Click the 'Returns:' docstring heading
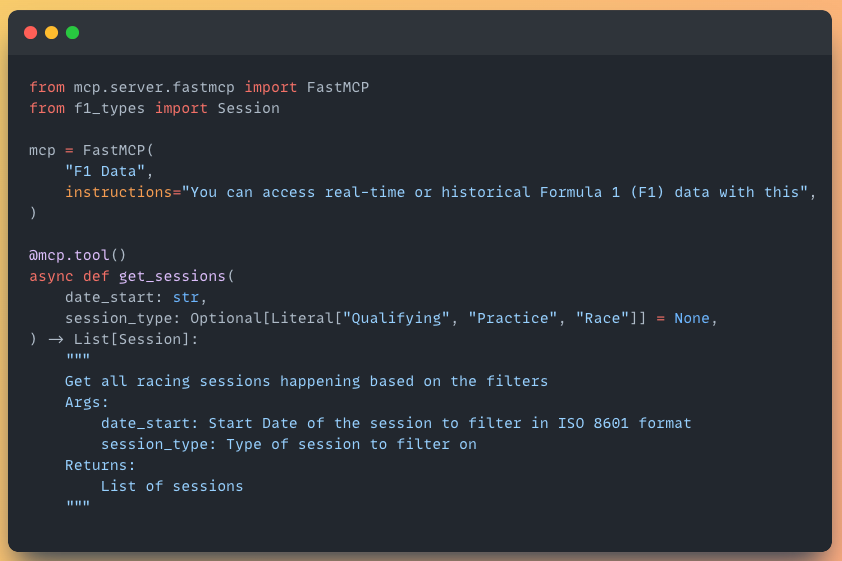Viewport: 842px width, 561px height. pyautogui.click(x=100, y=465)
